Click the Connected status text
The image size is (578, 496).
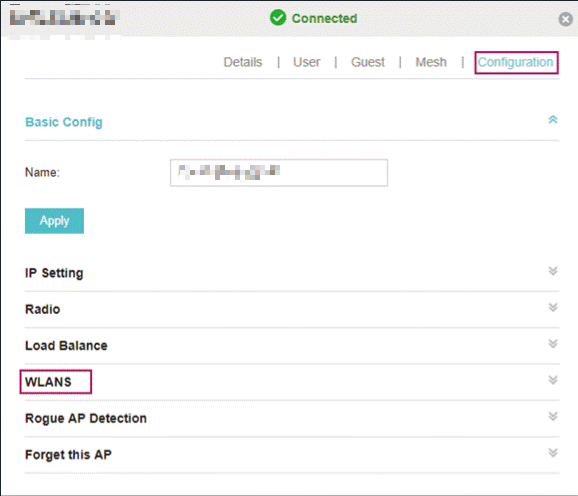coord(324,18)
